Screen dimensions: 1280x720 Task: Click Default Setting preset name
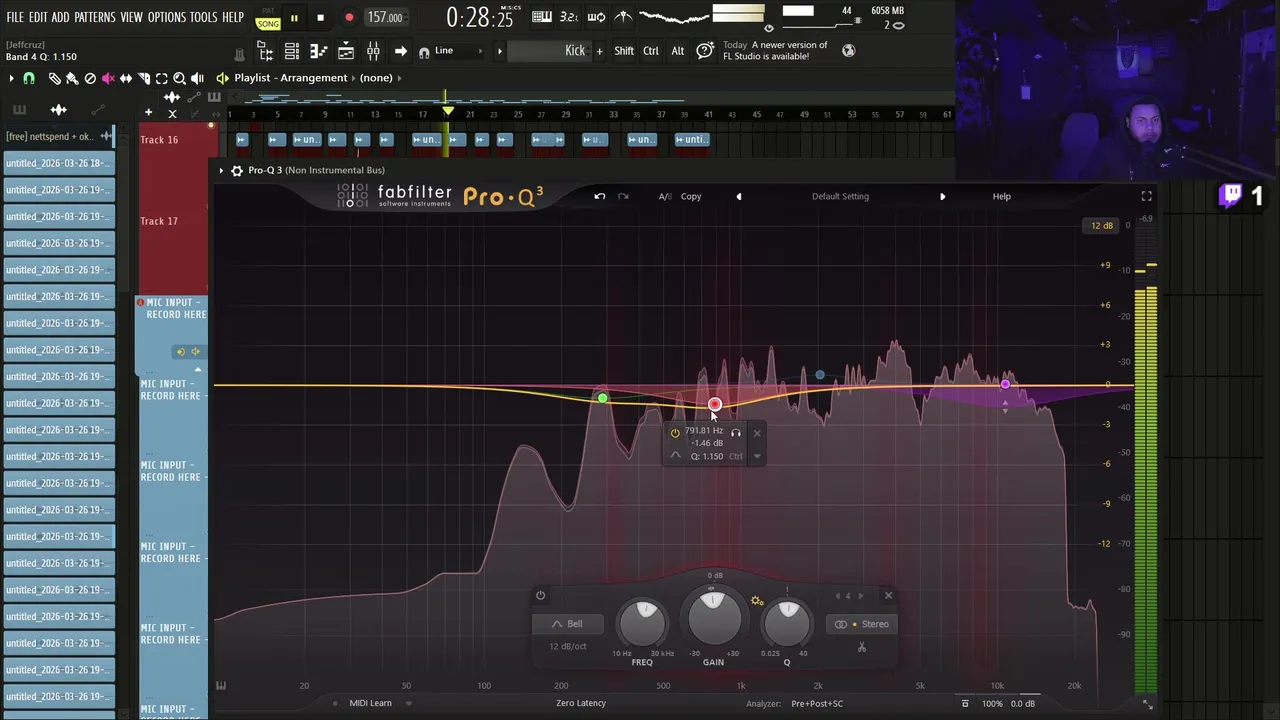point(840,196)
